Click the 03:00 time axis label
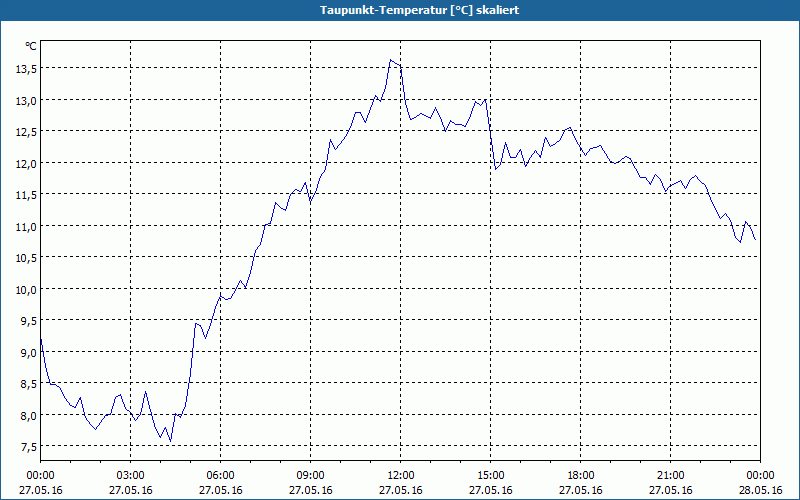The width and height of the screenshot is (800, 500). [131, 476]
